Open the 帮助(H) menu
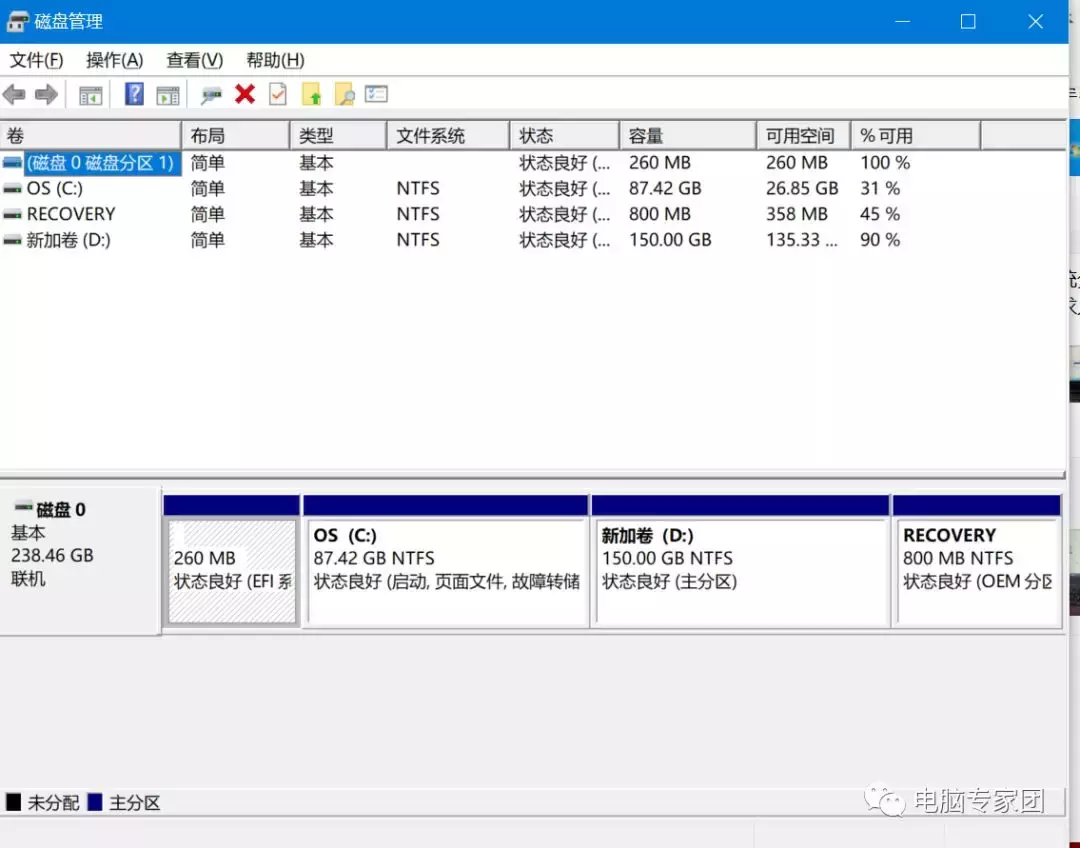This screenshot has width=1080, height=848. [x=275, y=60]
